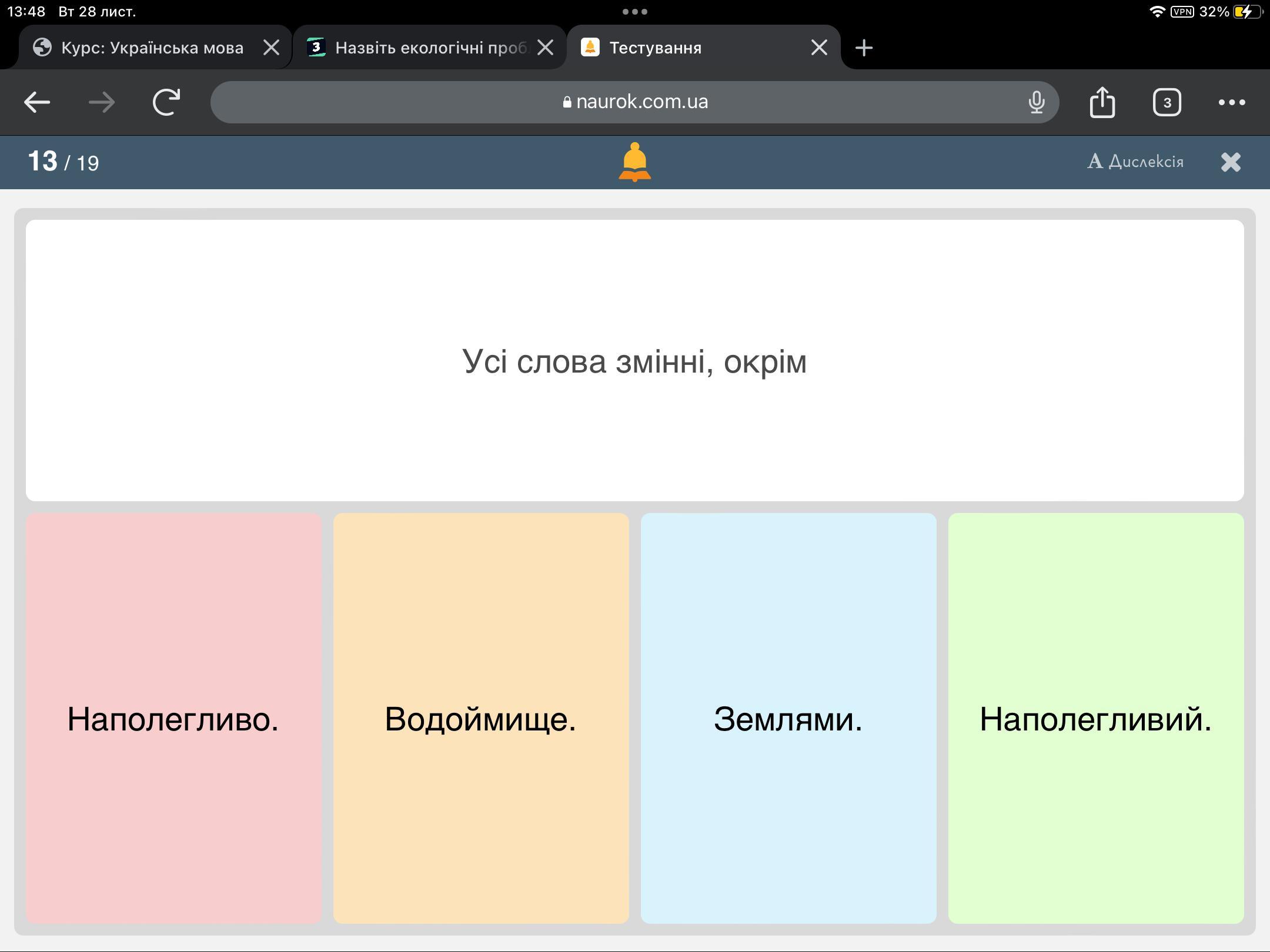Select the green answer Наполегливий.
1270x952 pixels.
pos(1096,718)
